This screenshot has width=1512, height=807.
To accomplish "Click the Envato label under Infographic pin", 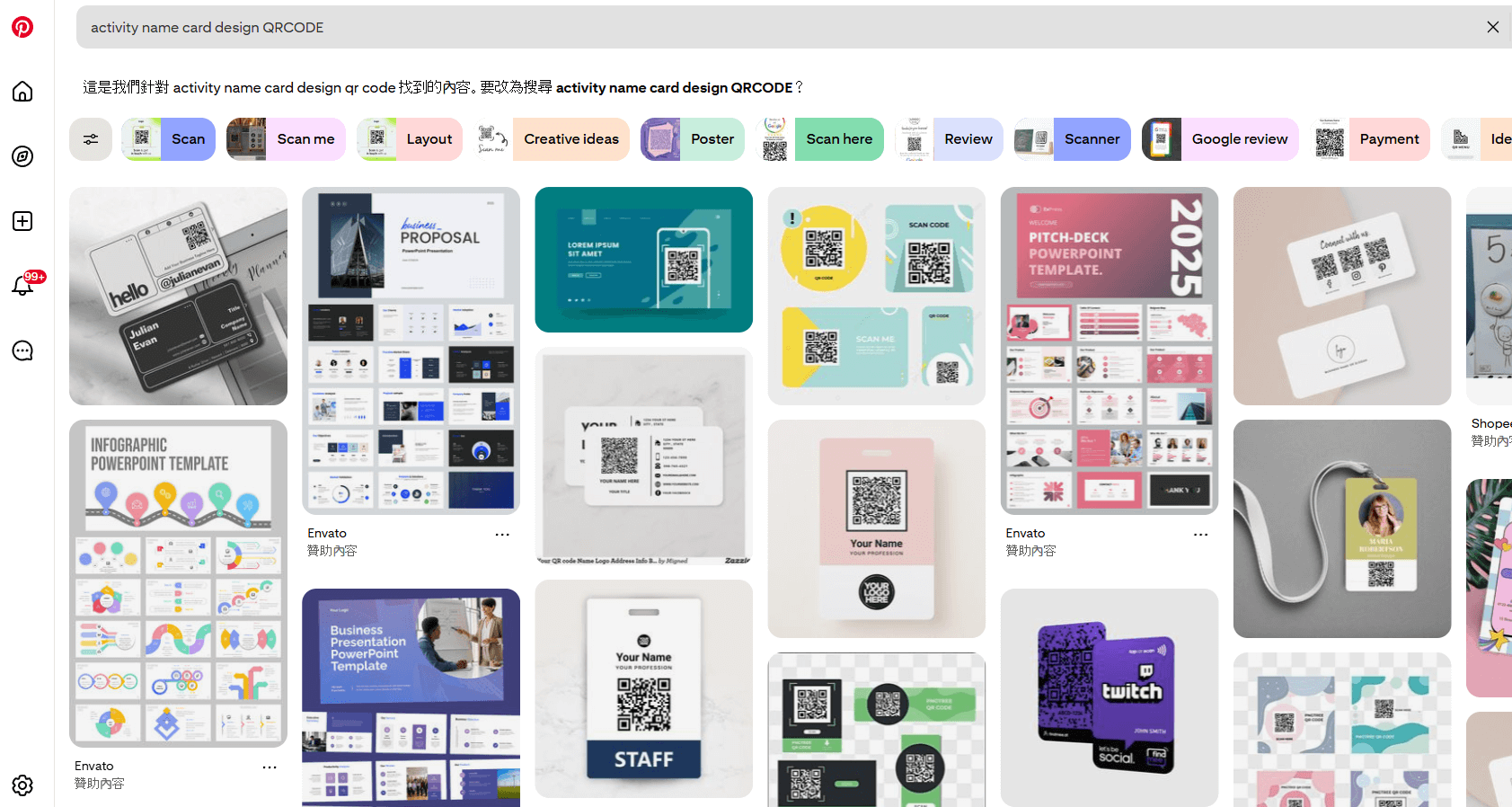I will (x=94, y=767).
